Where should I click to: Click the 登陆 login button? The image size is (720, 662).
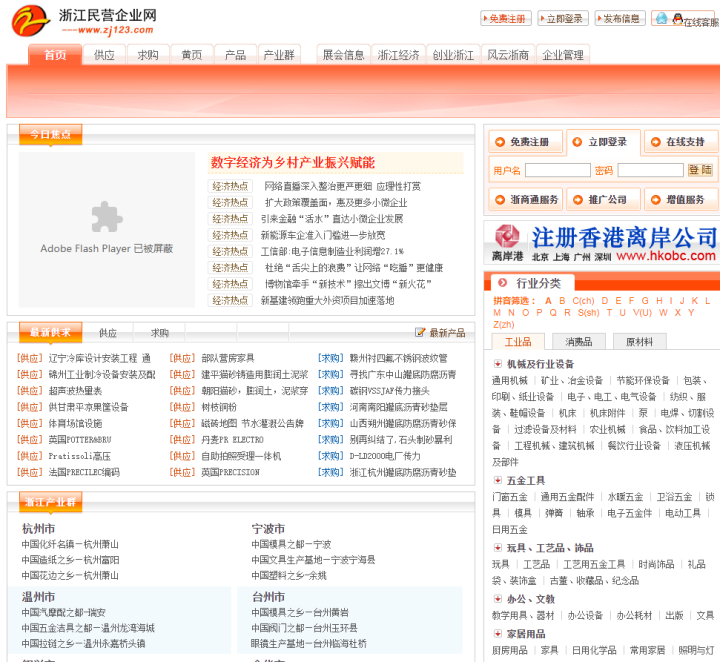pos(700,170)
